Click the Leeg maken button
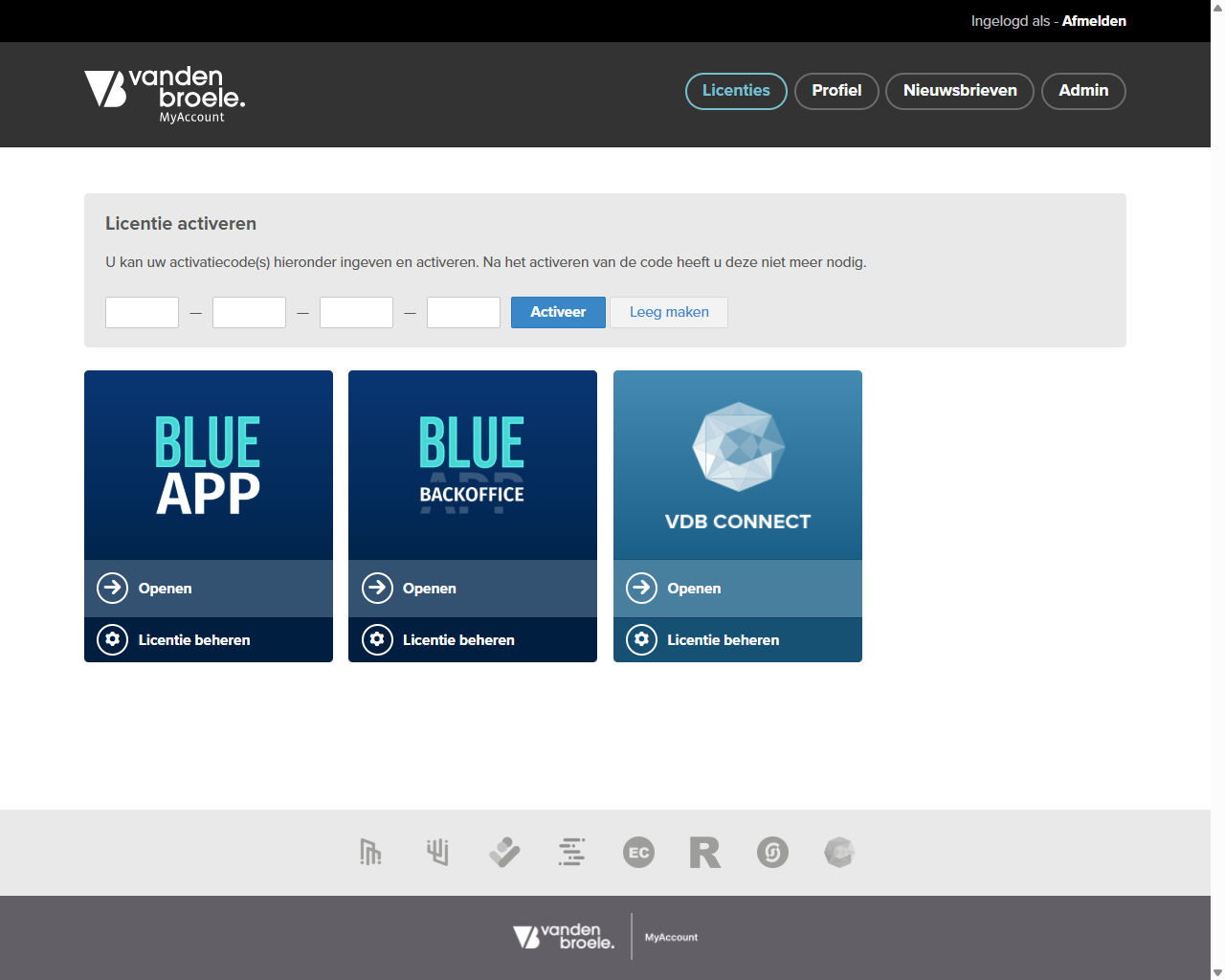1225x980 pixels. [669, 312]
